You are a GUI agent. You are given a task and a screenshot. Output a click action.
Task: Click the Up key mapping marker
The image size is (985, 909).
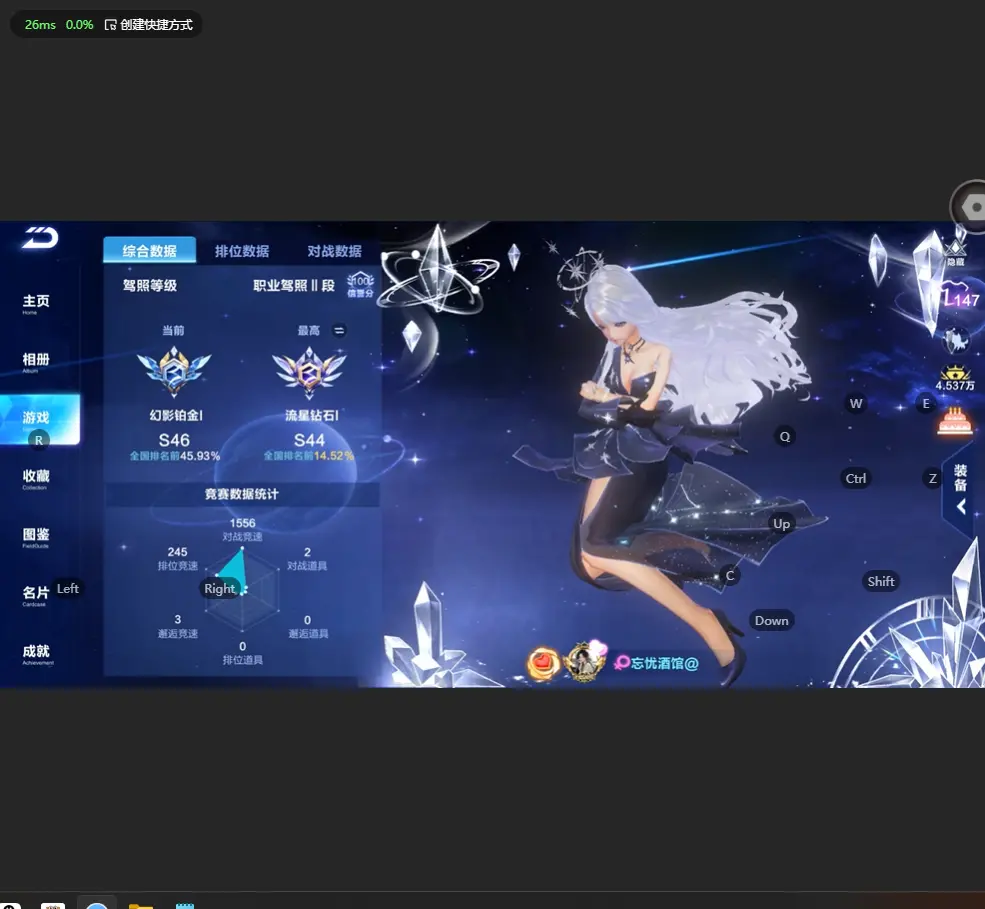click(781, 524)
